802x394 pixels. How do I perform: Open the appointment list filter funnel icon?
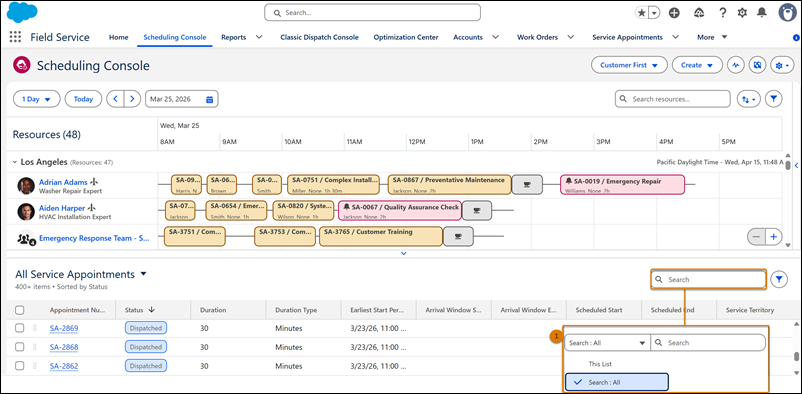pos(779,279)
